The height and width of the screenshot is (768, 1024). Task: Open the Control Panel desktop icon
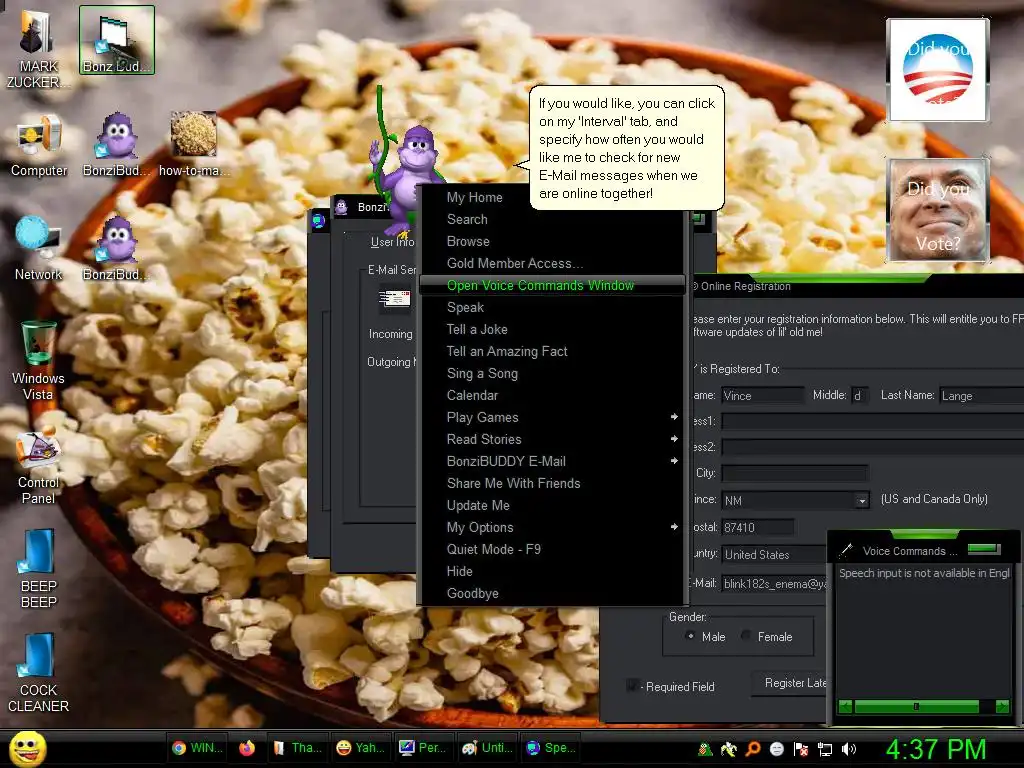(x=38, y=468)
